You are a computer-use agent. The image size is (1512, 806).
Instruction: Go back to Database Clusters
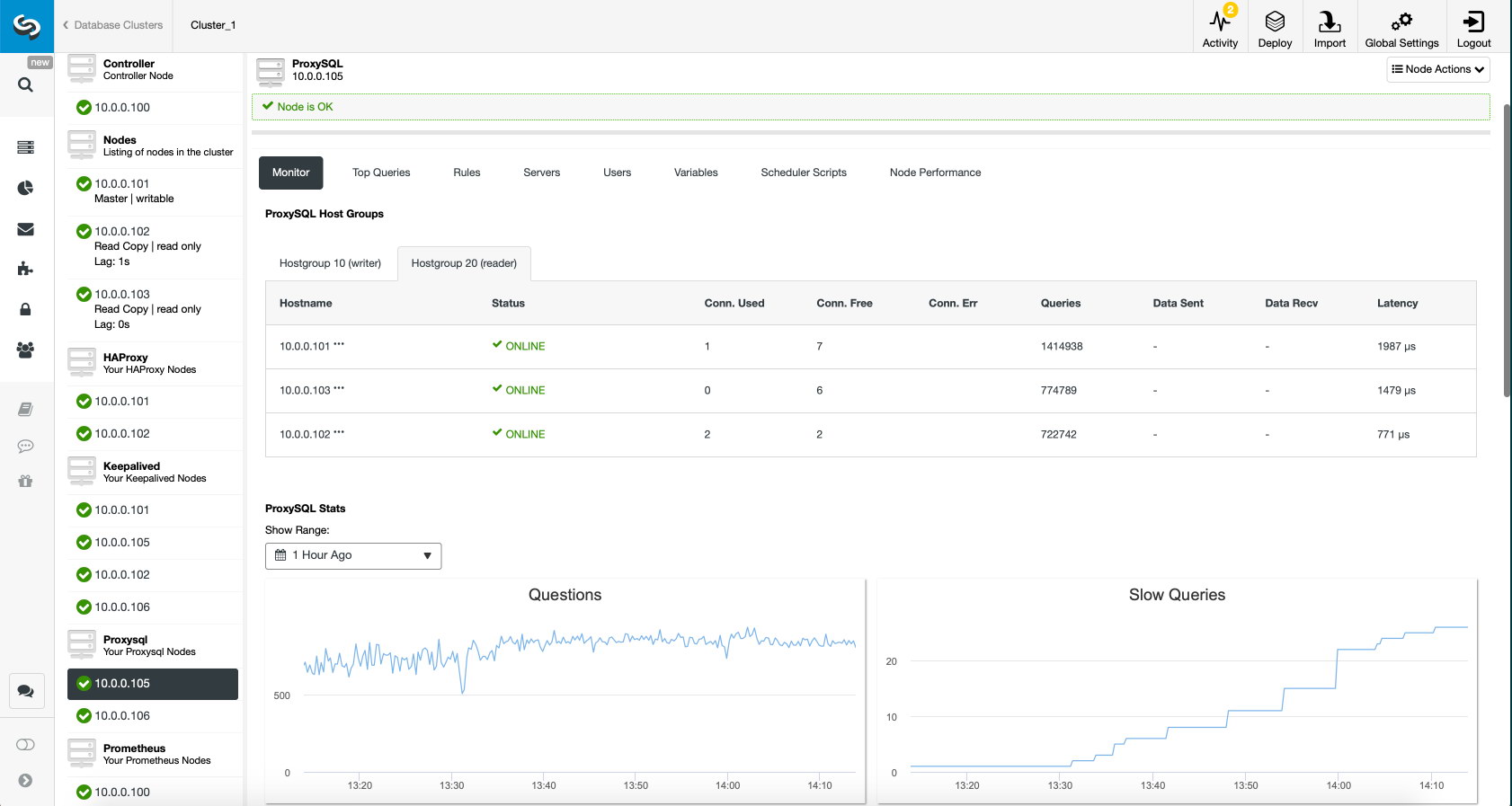112,25
